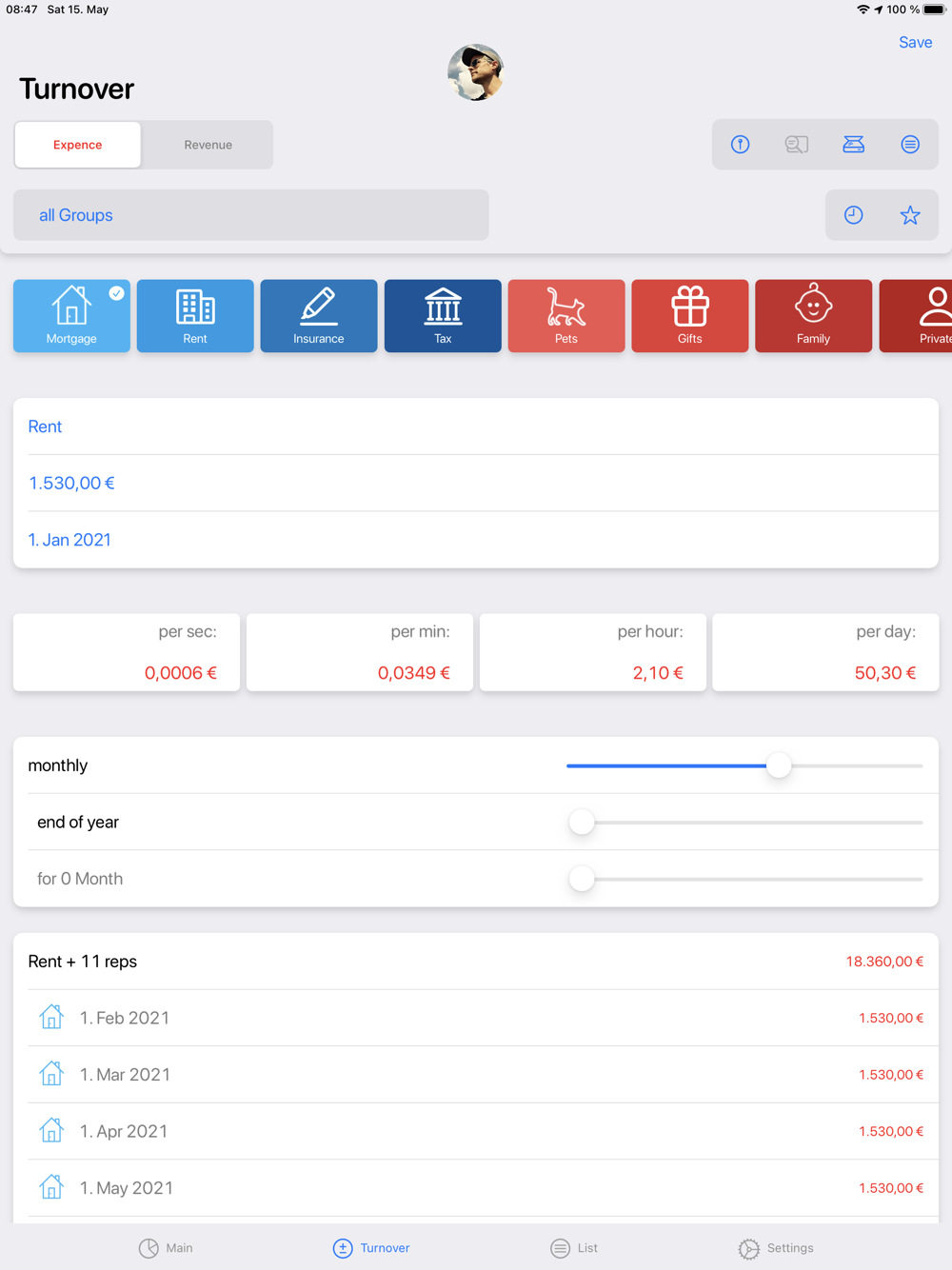Tap the house icon beside 1. Apr 2021
Viewport: 952px width, 1270px height.
click(x=51, y=1130)
